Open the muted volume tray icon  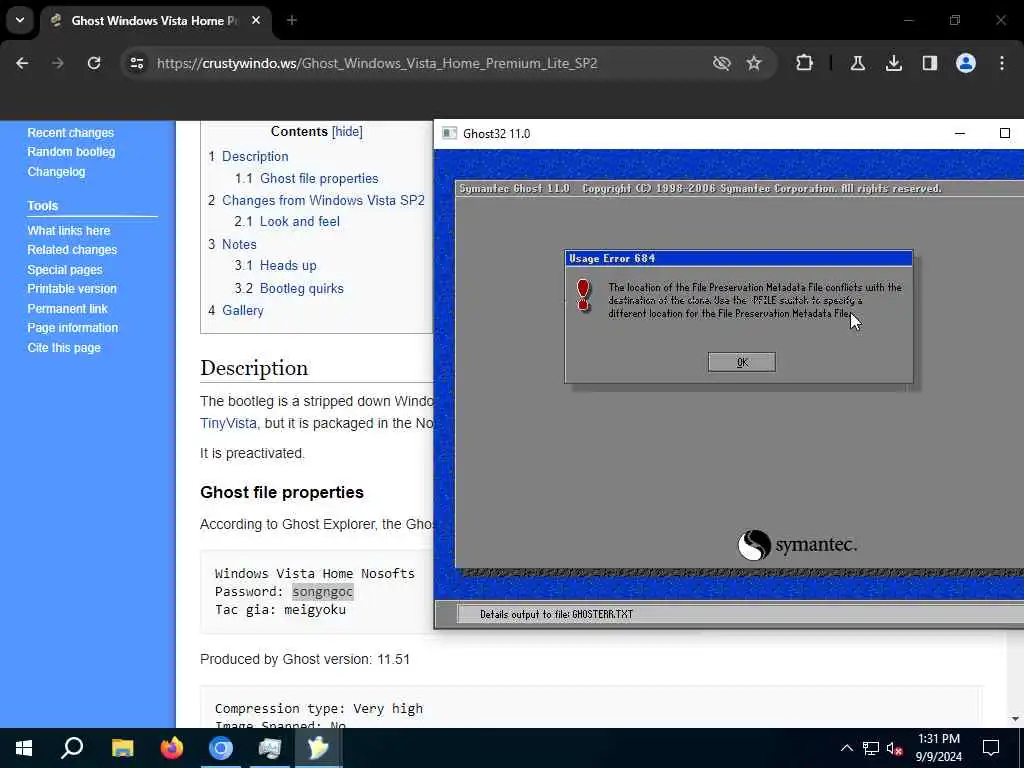coord(894,748)
